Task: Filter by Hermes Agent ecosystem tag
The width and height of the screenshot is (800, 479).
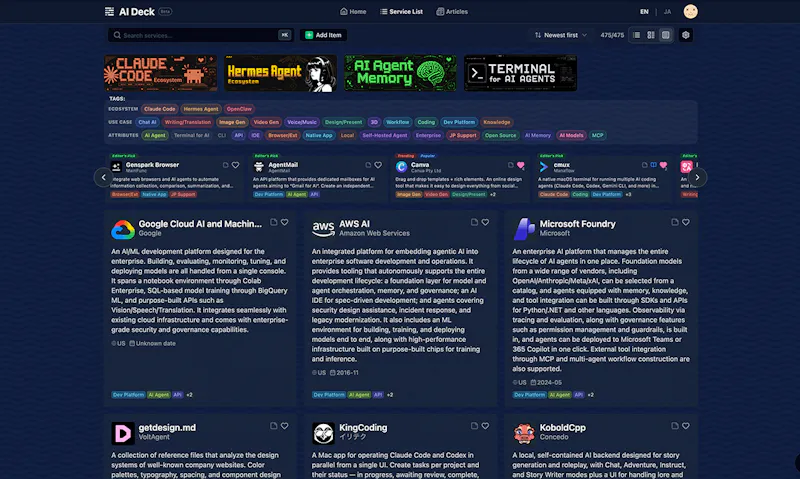Action: tap(201, 109)
